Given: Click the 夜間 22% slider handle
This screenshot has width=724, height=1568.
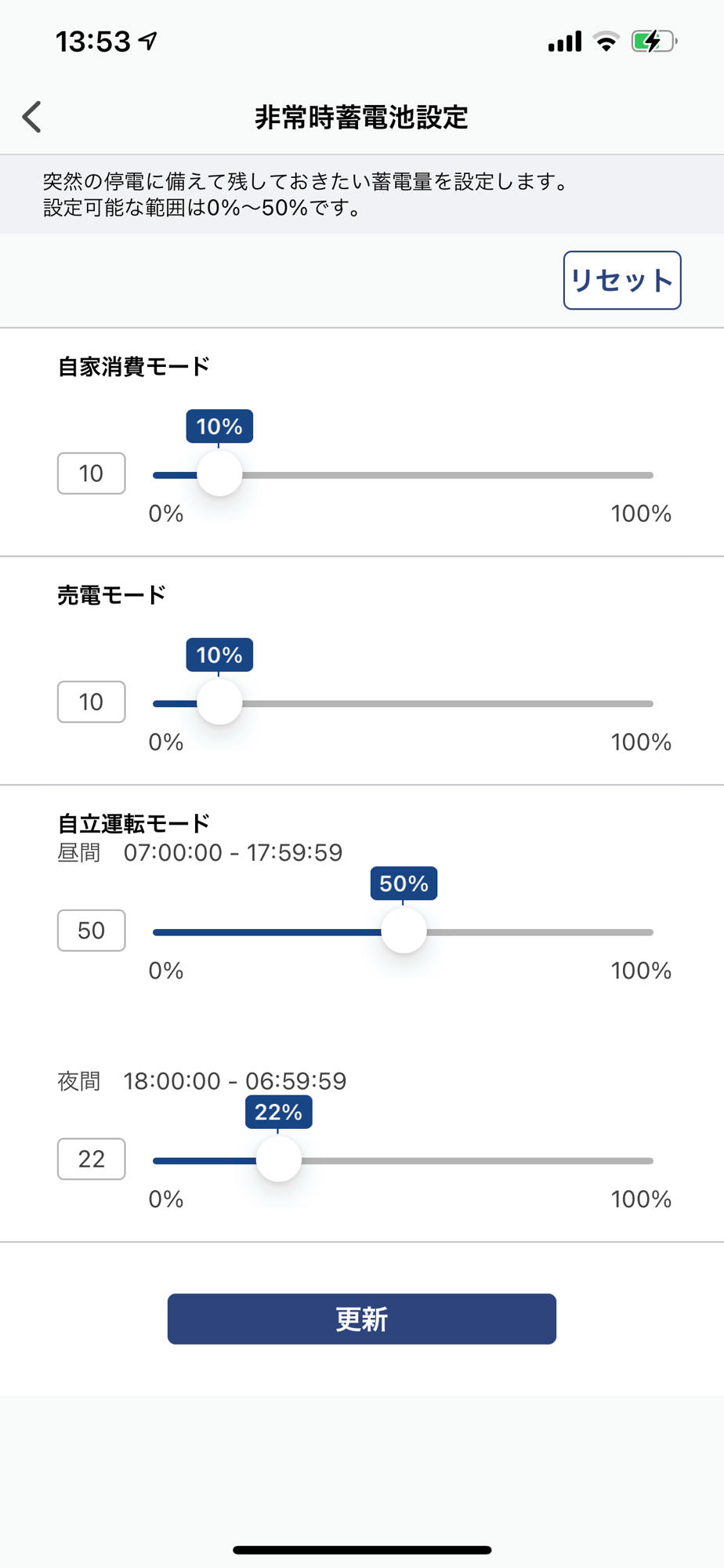Looking at the screenshot, I should point(278,1160).
